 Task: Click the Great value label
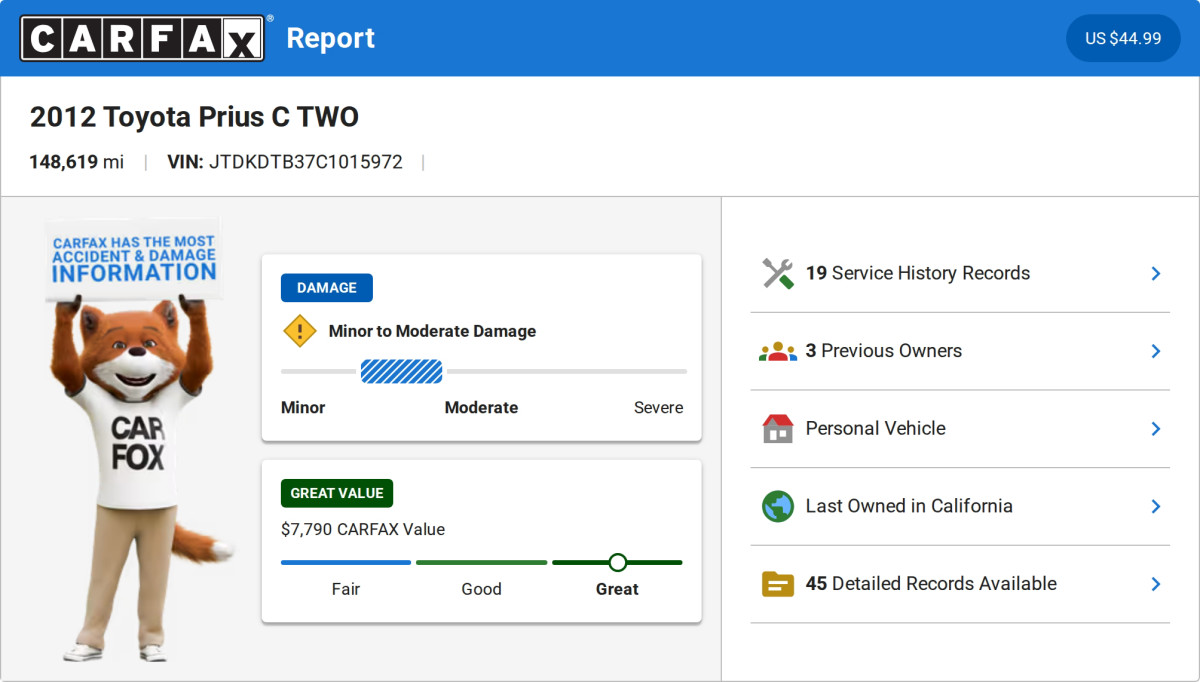coord(617,589)
